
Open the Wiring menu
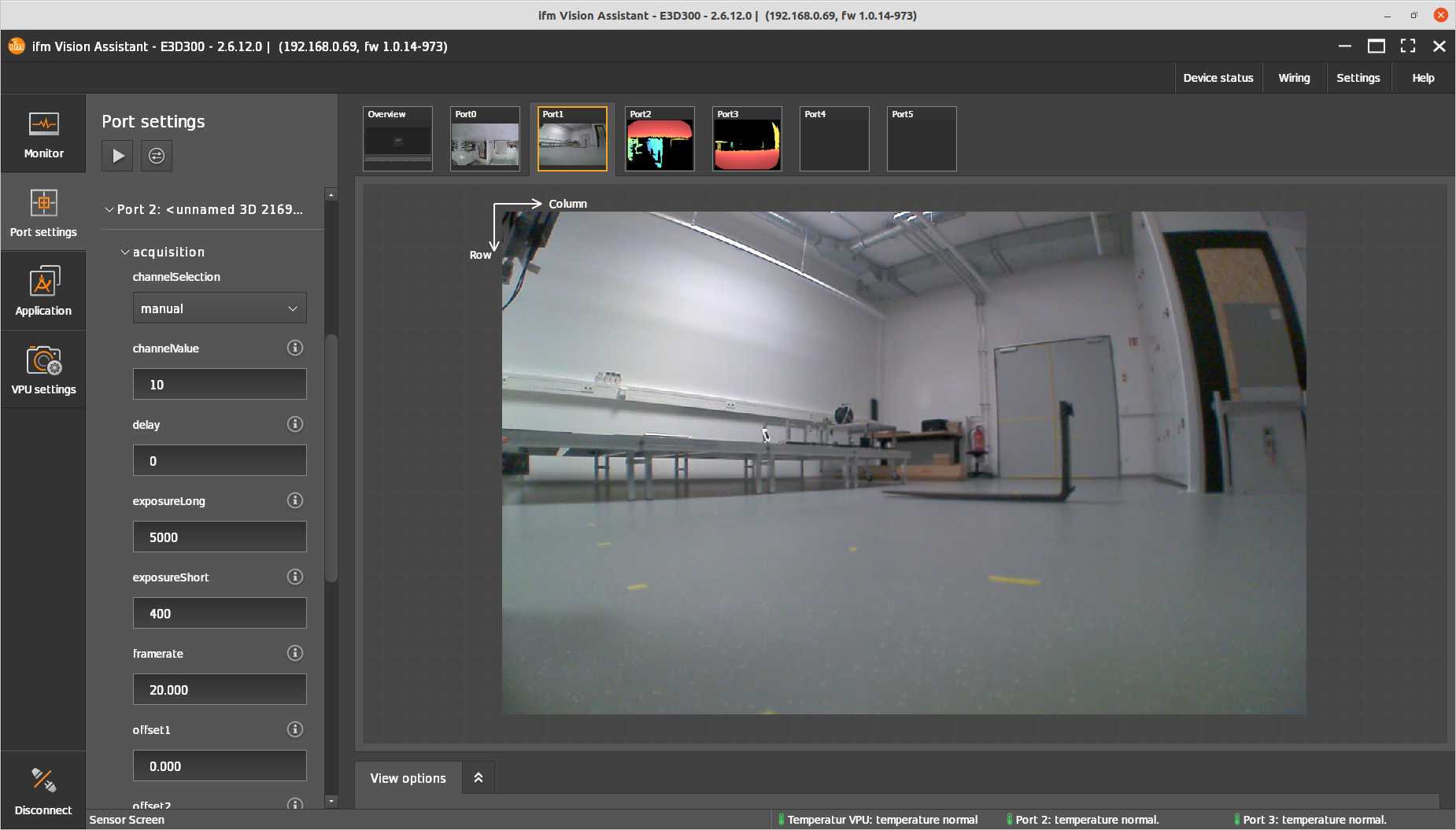(1294, 78)
